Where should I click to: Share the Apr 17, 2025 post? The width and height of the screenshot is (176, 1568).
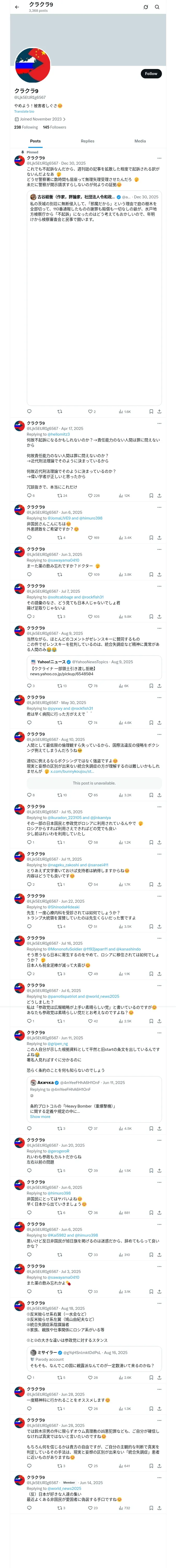[159, 495]
